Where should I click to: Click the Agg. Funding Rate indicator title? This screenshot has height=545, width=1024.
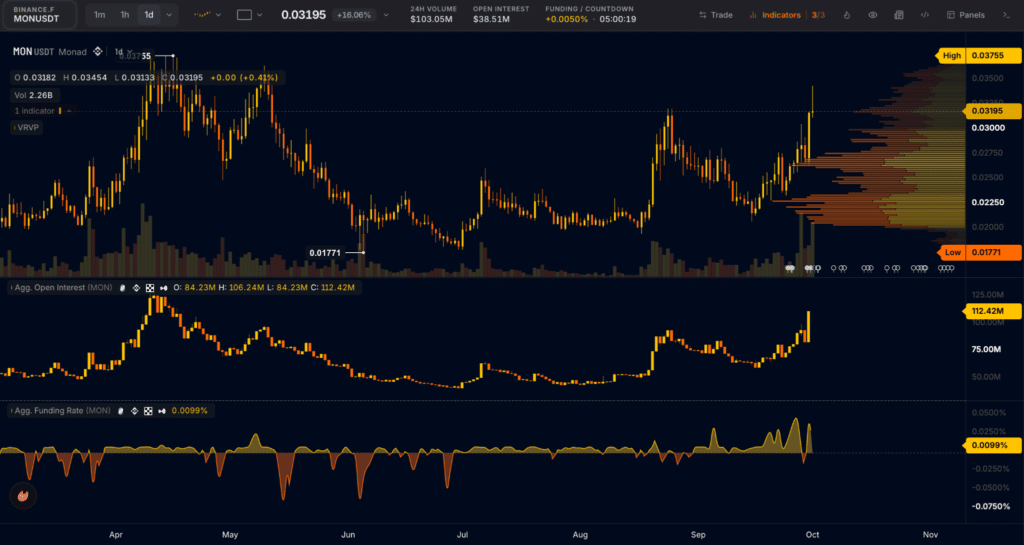62,411
